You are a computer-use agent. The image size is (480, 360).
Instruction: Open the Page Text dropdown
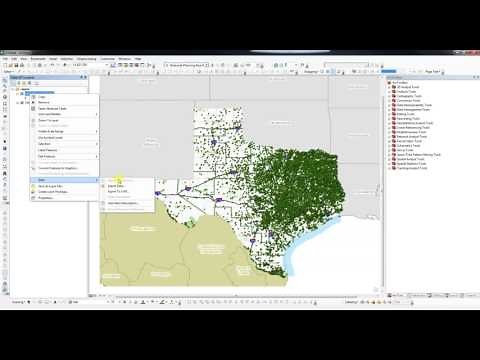(433, 72)
